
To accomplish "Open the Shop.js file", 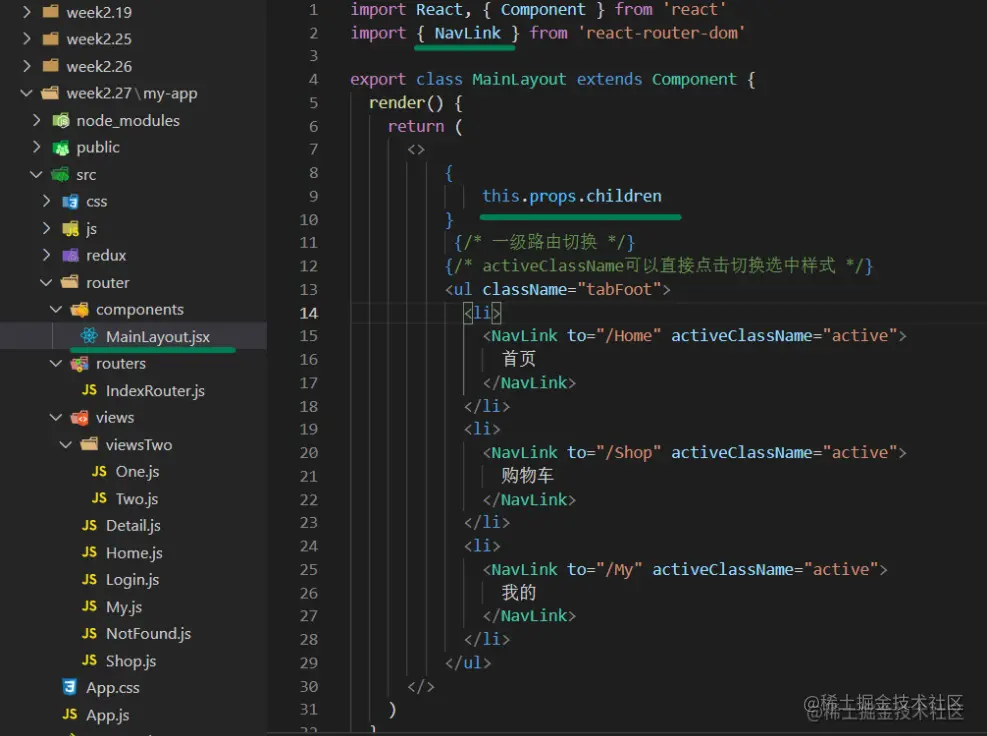I will coord(131,661).
